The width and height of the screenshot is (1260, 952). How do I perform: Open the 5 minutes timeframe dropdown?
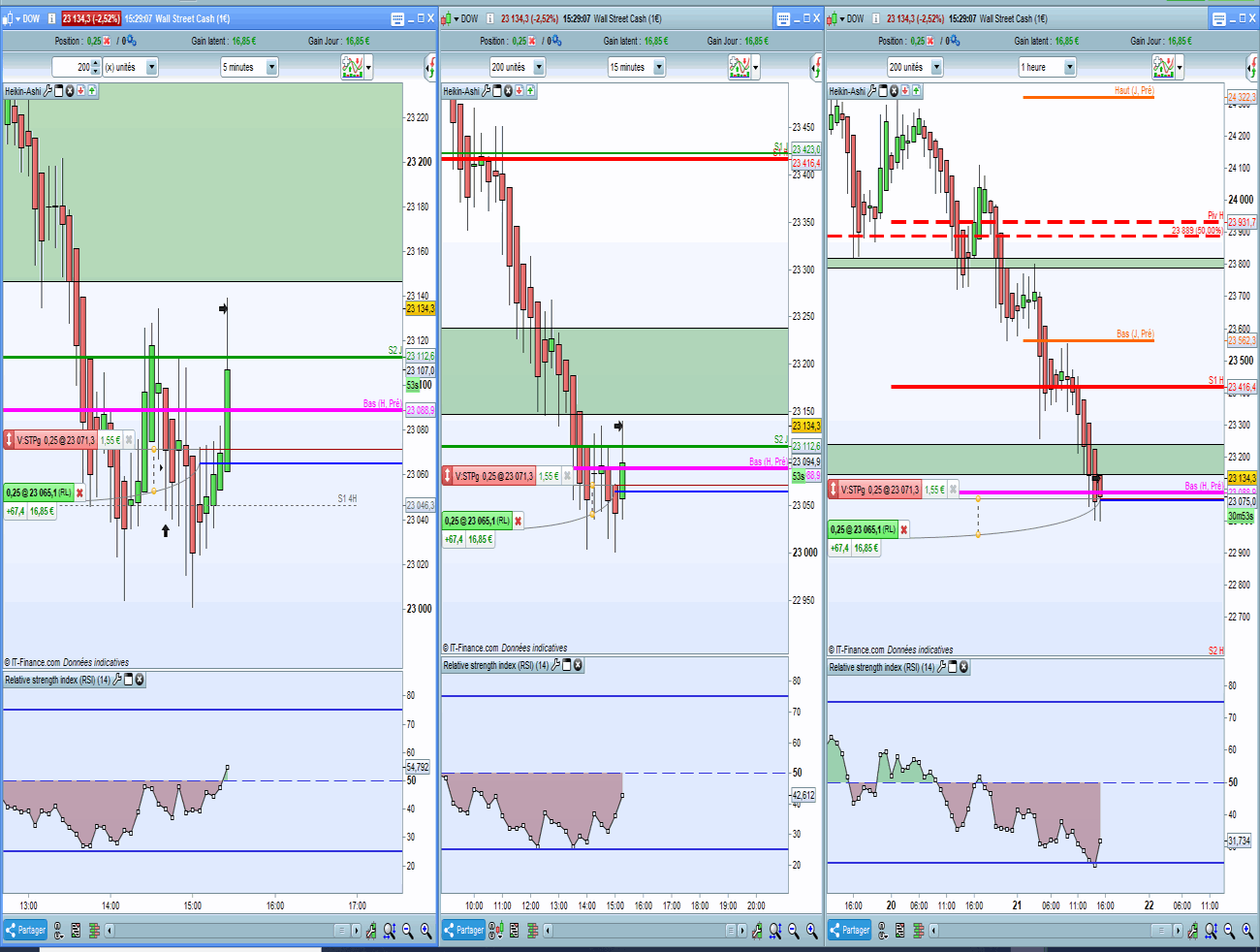pyautogui.click(x=271, y=67)
